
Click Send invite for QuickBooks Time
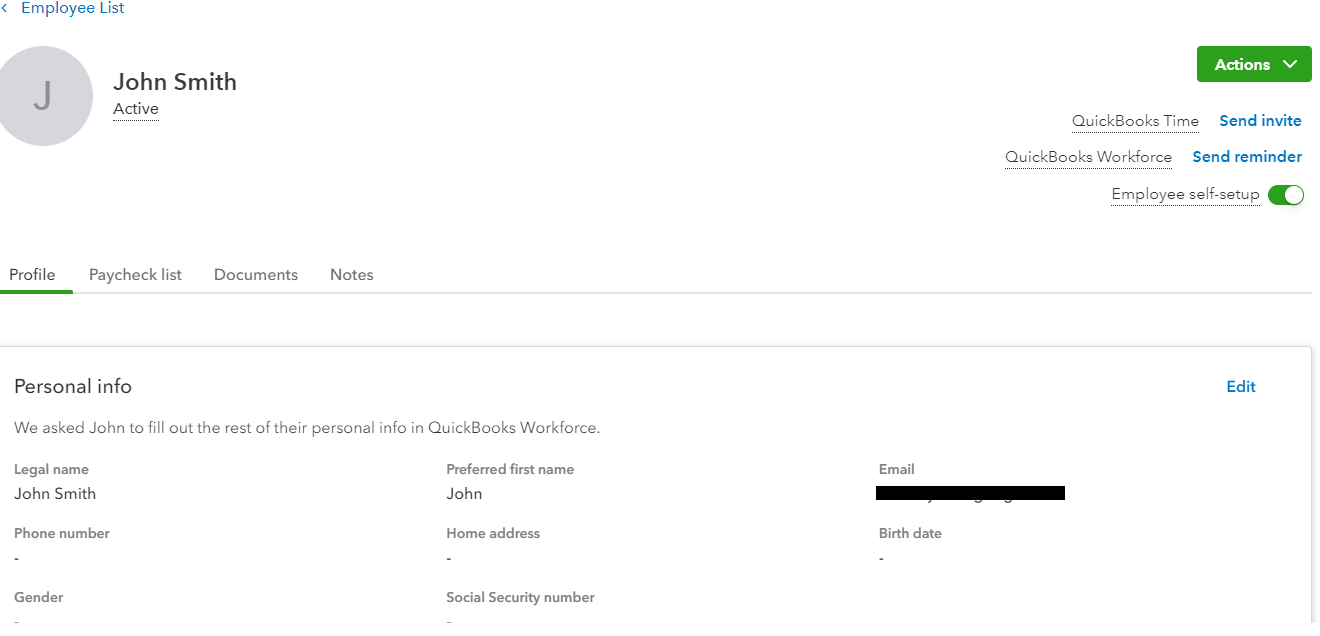pos(1260,121)
